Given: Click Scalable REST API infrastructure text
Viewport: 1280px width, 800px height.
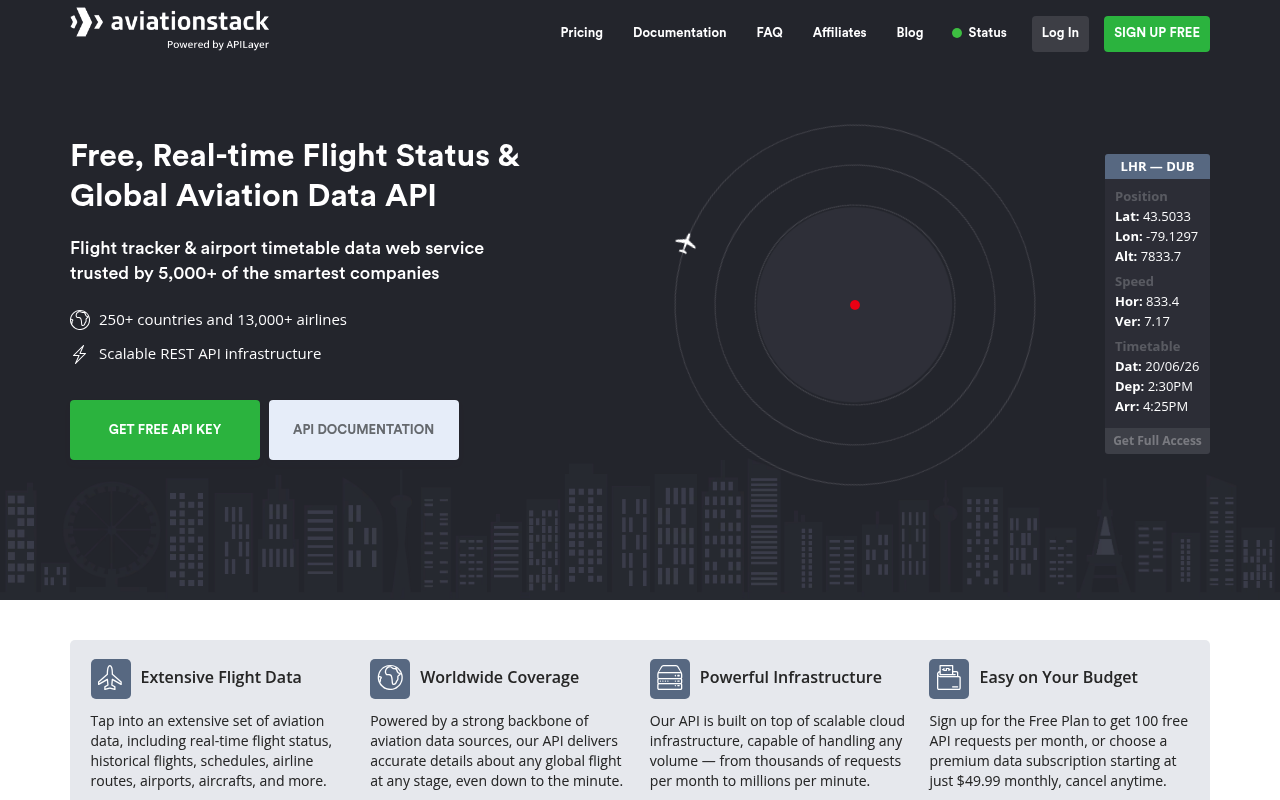Looking at the screenshot, I should (x=210, y=354).
